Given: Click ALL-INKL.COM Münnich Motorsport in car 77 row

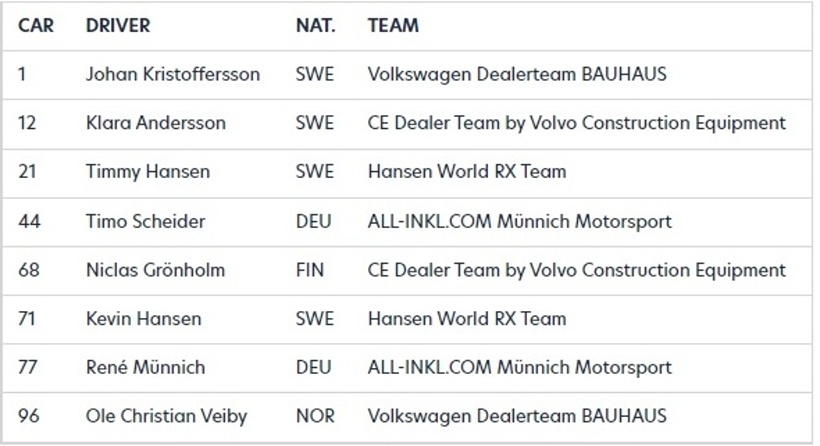Looking at the screenshot, I should tap(519, 367).
